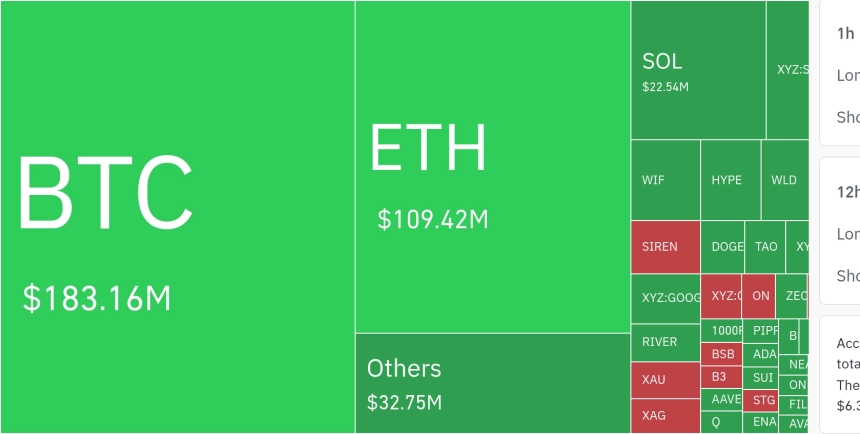Screen dimensions: 860x434
Task: Select the ETH $109.42M tile
Action: [x=492, y=167]
